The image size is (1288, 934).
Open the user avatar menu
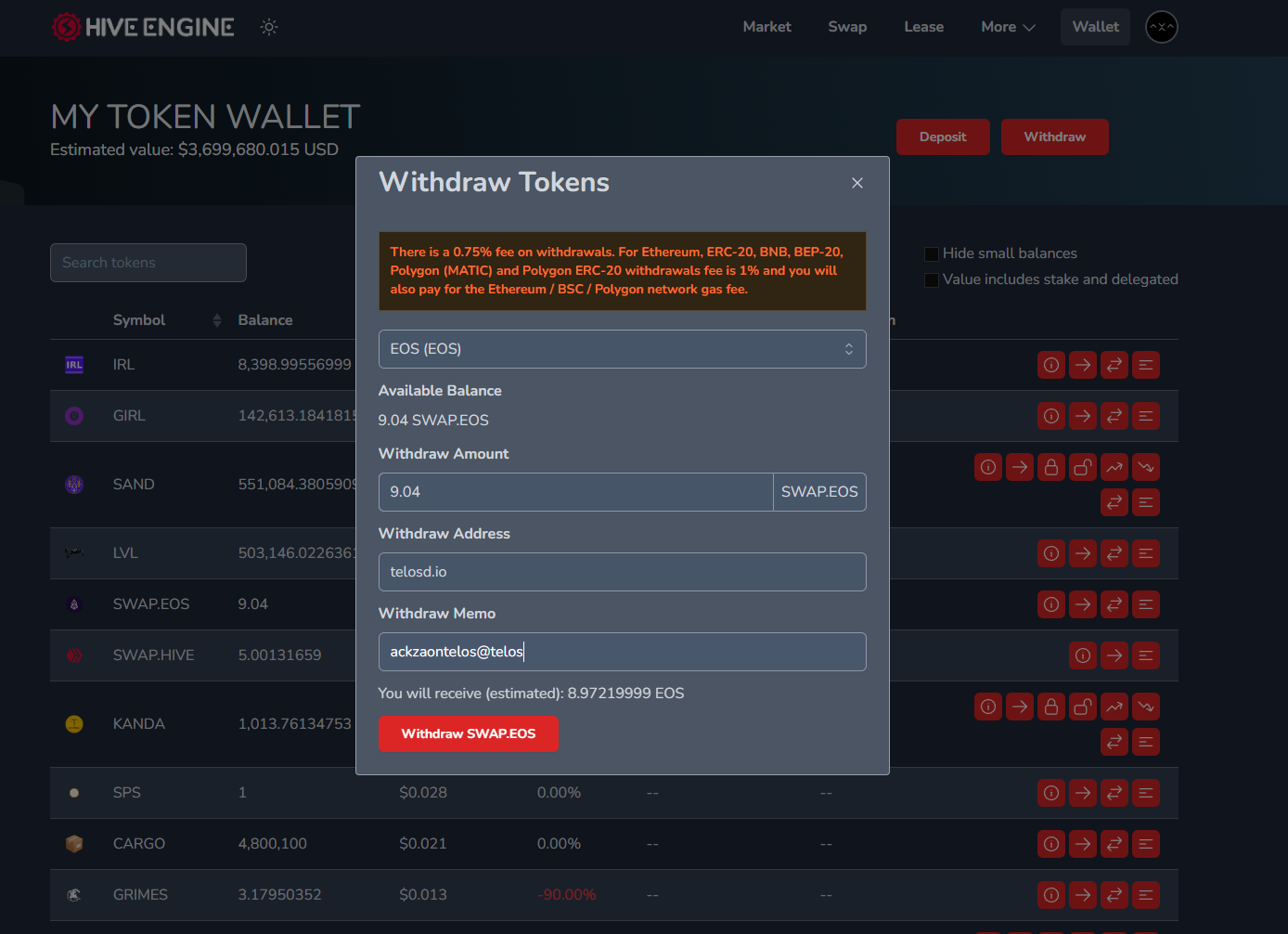tap(1162, 27)
